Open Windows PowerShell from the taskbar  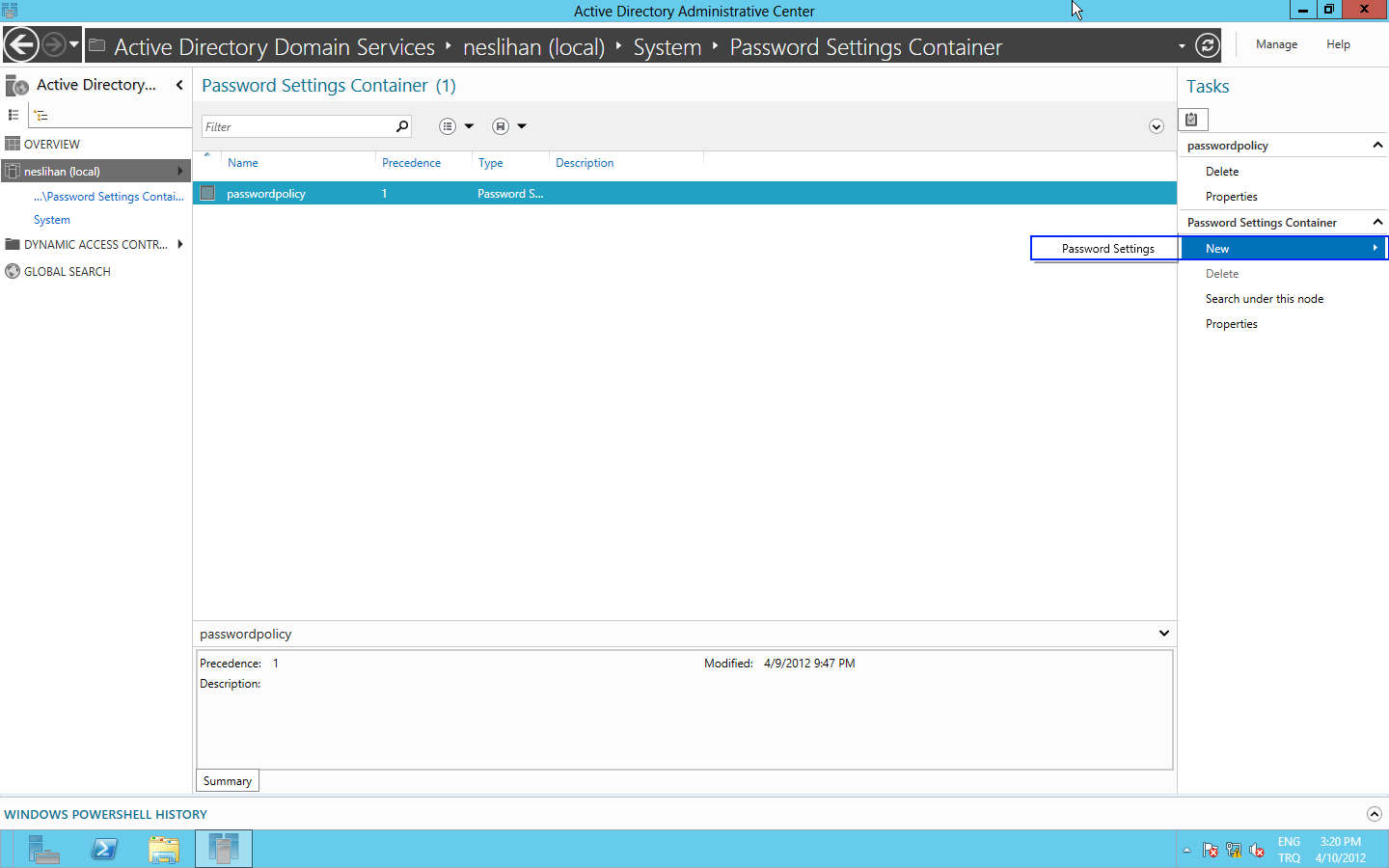(104, 849)
